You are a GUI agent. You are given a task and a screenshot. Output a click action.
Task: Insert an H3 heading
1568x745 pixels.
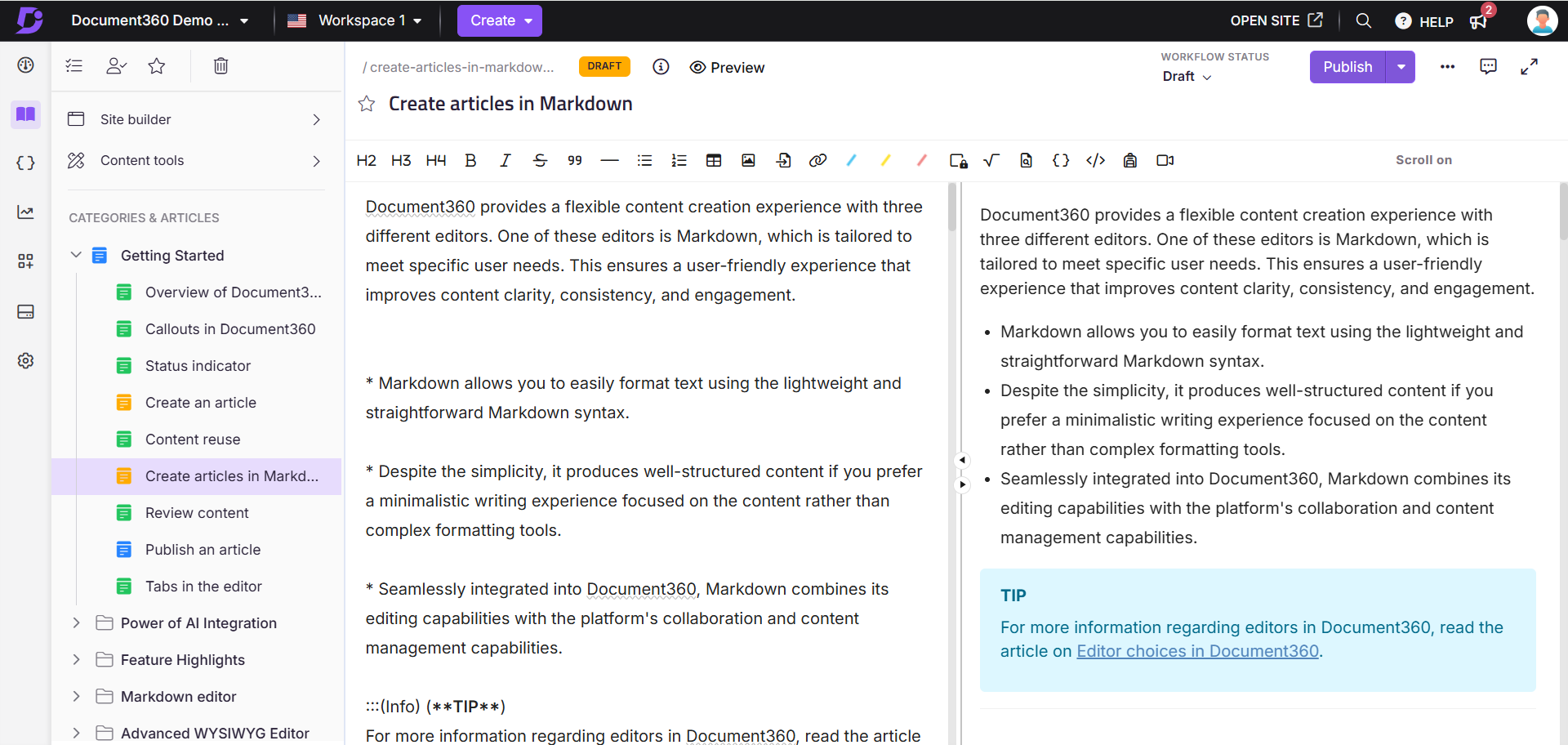tap(401, 160)
